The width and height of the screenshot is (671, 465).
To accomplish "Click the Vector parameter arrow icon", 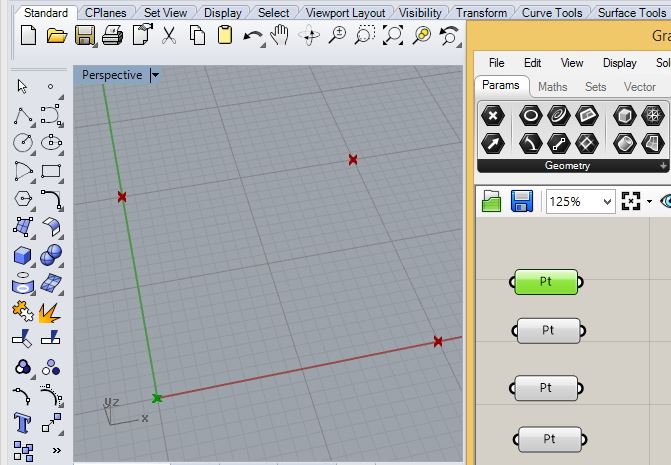I will click(493, 143).
